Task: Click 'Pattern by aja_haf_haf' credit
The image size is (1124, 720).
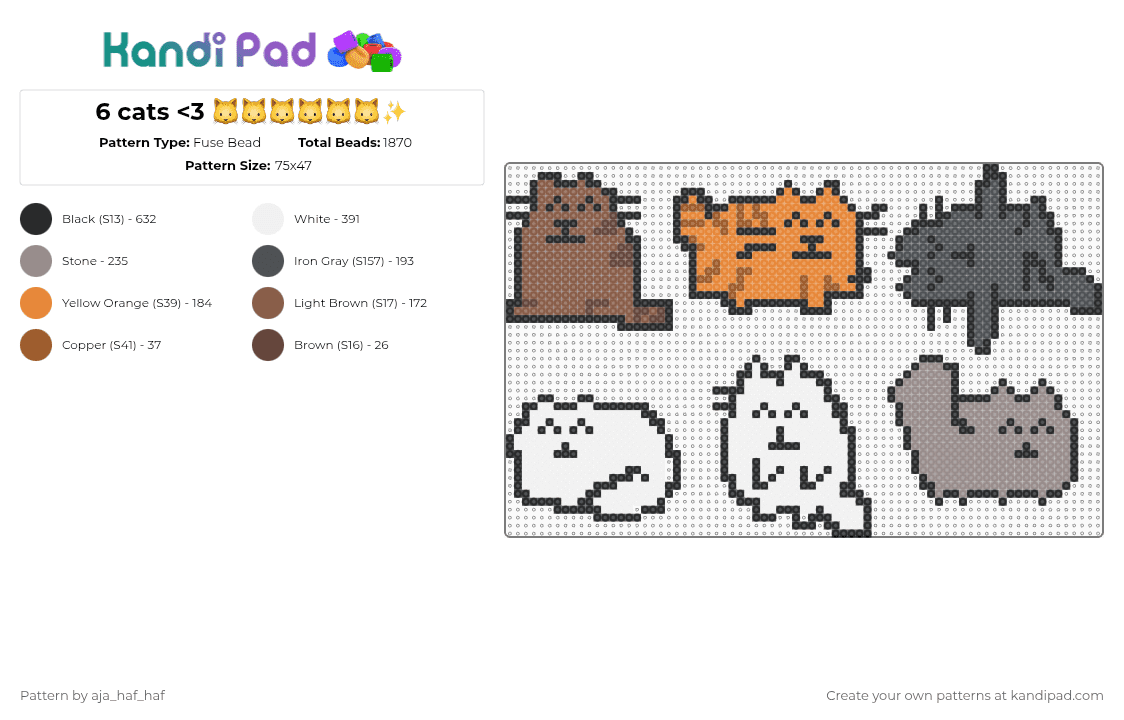Action: coord(92,696)
